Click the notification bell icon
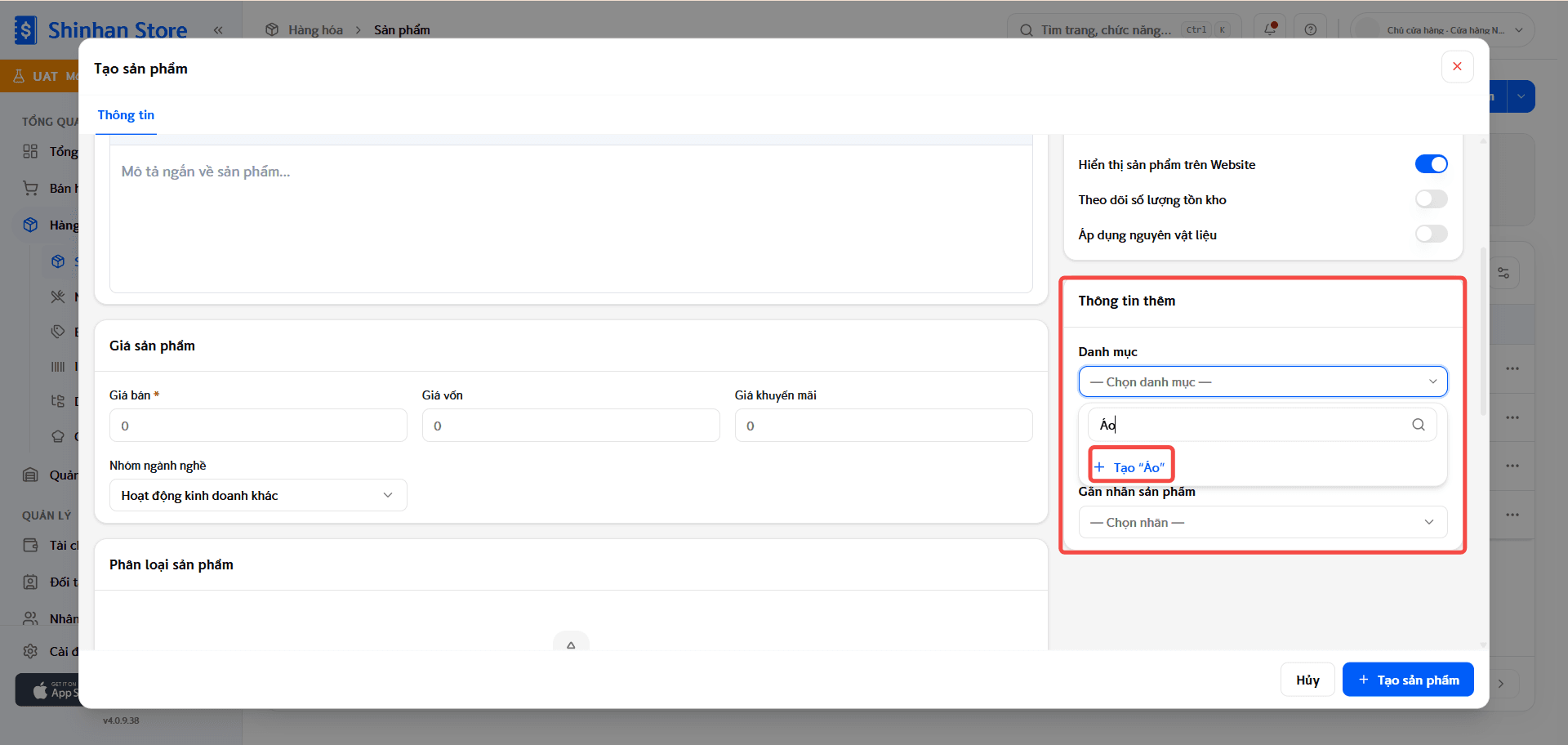This screenshot has height=745, width=1568. pos(1270,29)
